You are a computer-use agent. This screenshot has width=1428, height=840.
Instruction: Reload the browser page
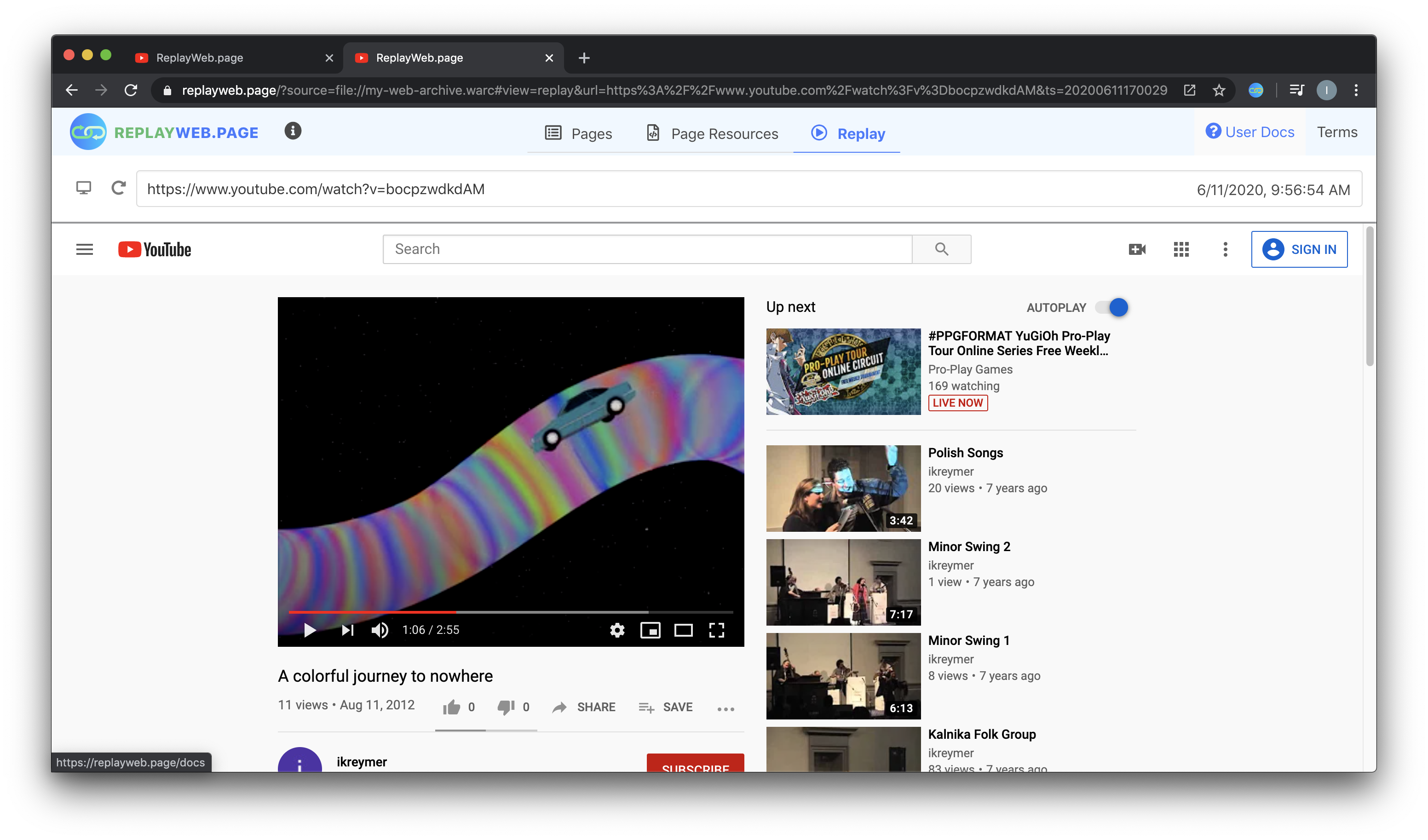coord(131,90)
